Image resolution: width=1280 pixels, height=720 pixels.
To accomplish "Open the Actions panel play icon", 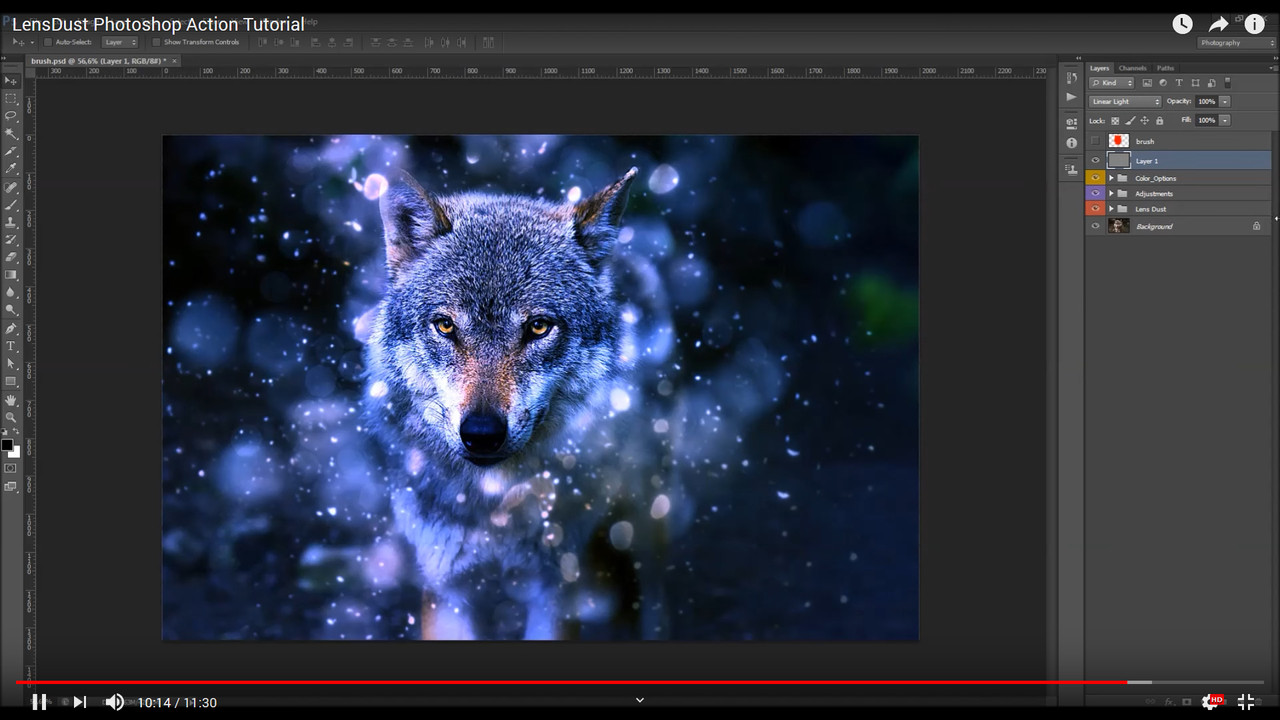I will point(1071,97).
